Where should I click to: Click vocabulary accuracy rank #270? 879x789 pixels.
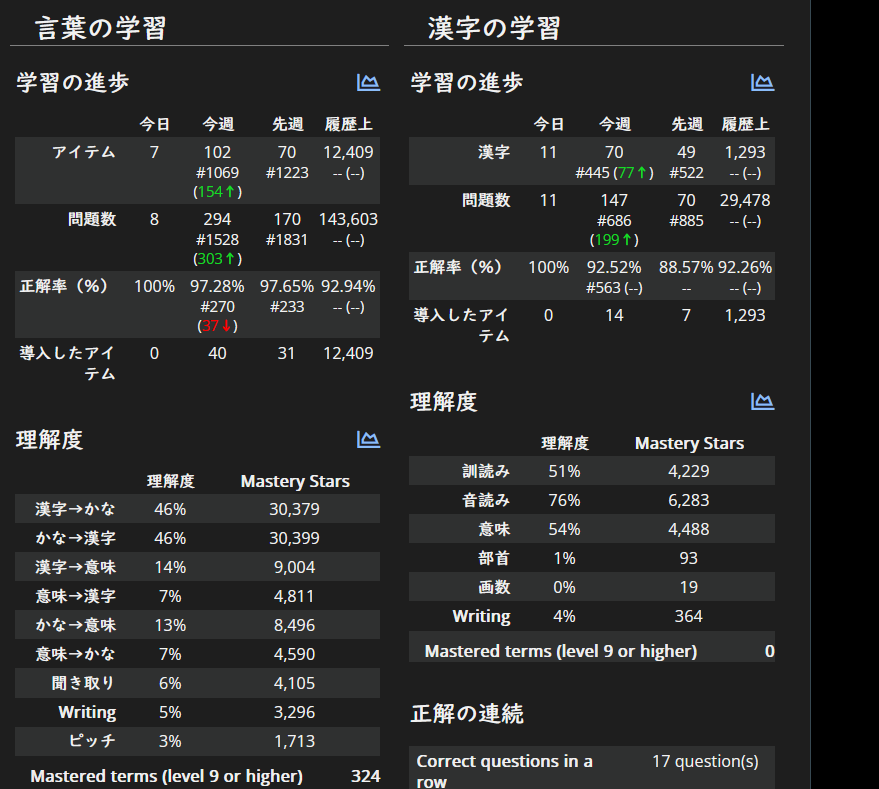pyautogui.click(x=218, y=307)
